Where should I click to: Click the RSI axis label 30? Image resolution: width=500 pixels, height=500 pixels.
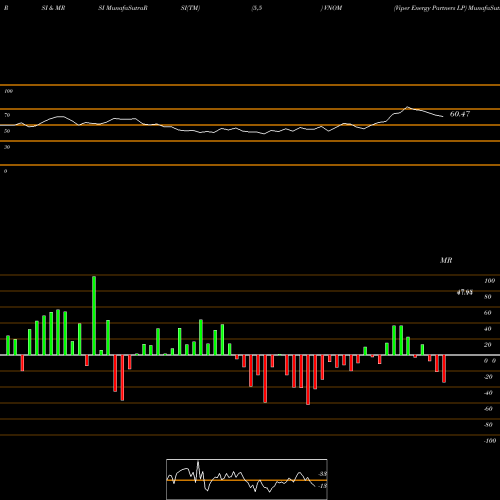point(7,147)
